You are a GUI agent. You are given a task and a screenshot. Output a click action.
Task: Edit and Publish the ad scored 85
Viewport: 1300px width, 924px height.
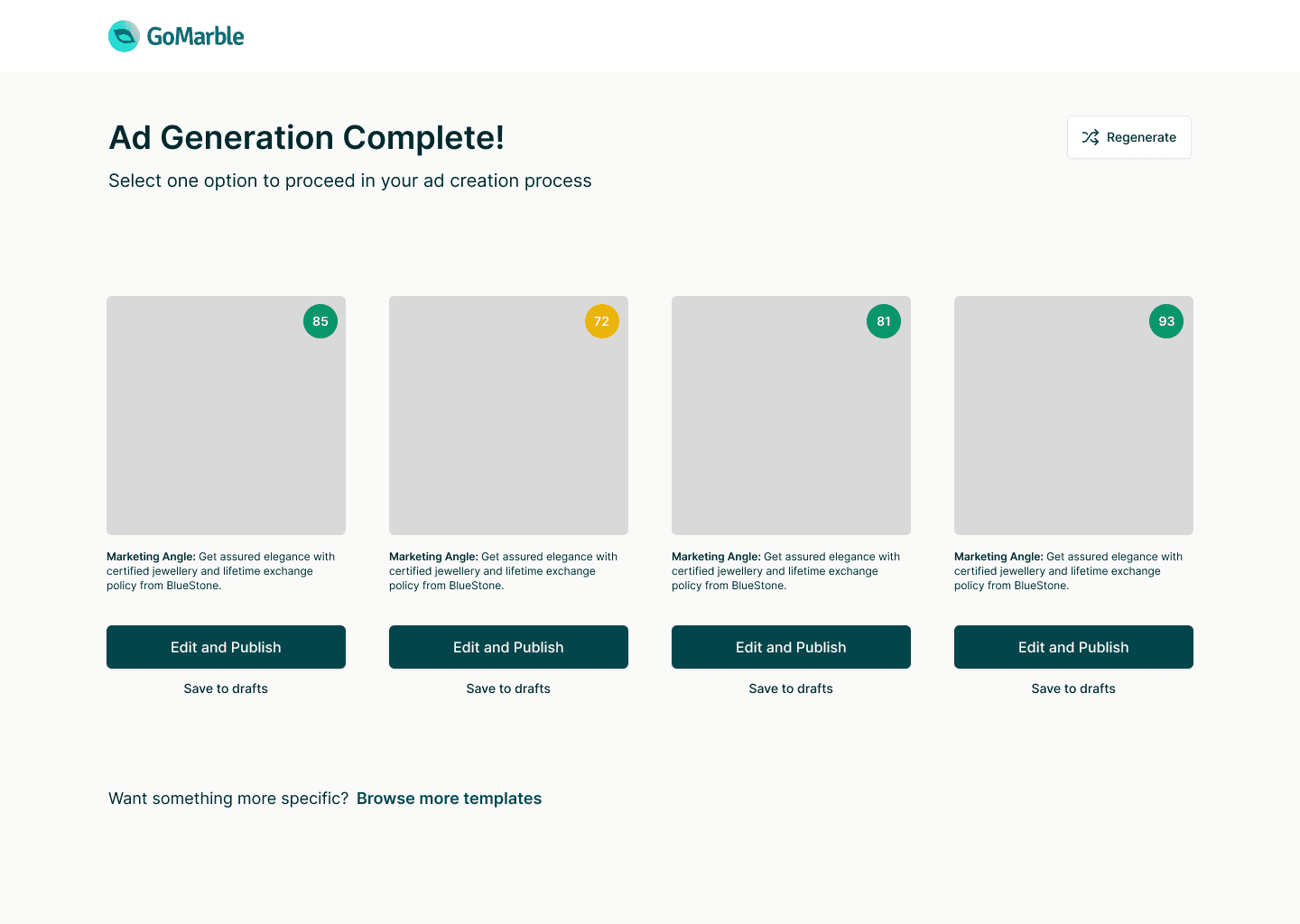click(226, 647)
